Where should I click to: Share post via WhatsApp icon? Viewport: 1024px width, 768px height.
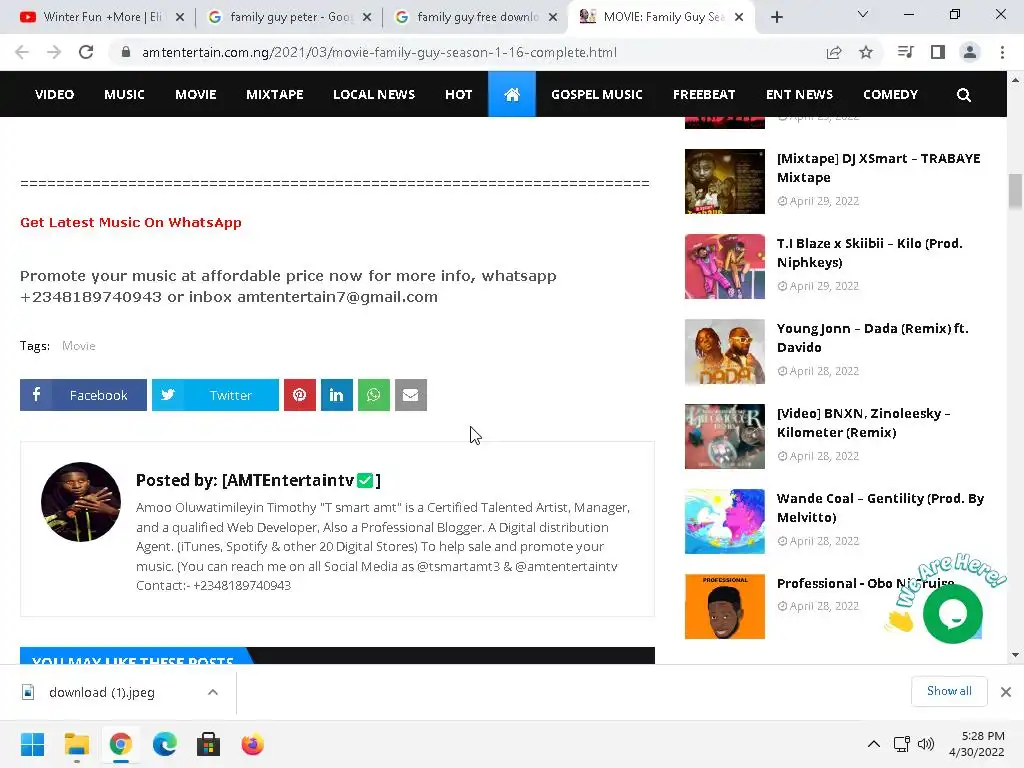[x=374, y=395]
